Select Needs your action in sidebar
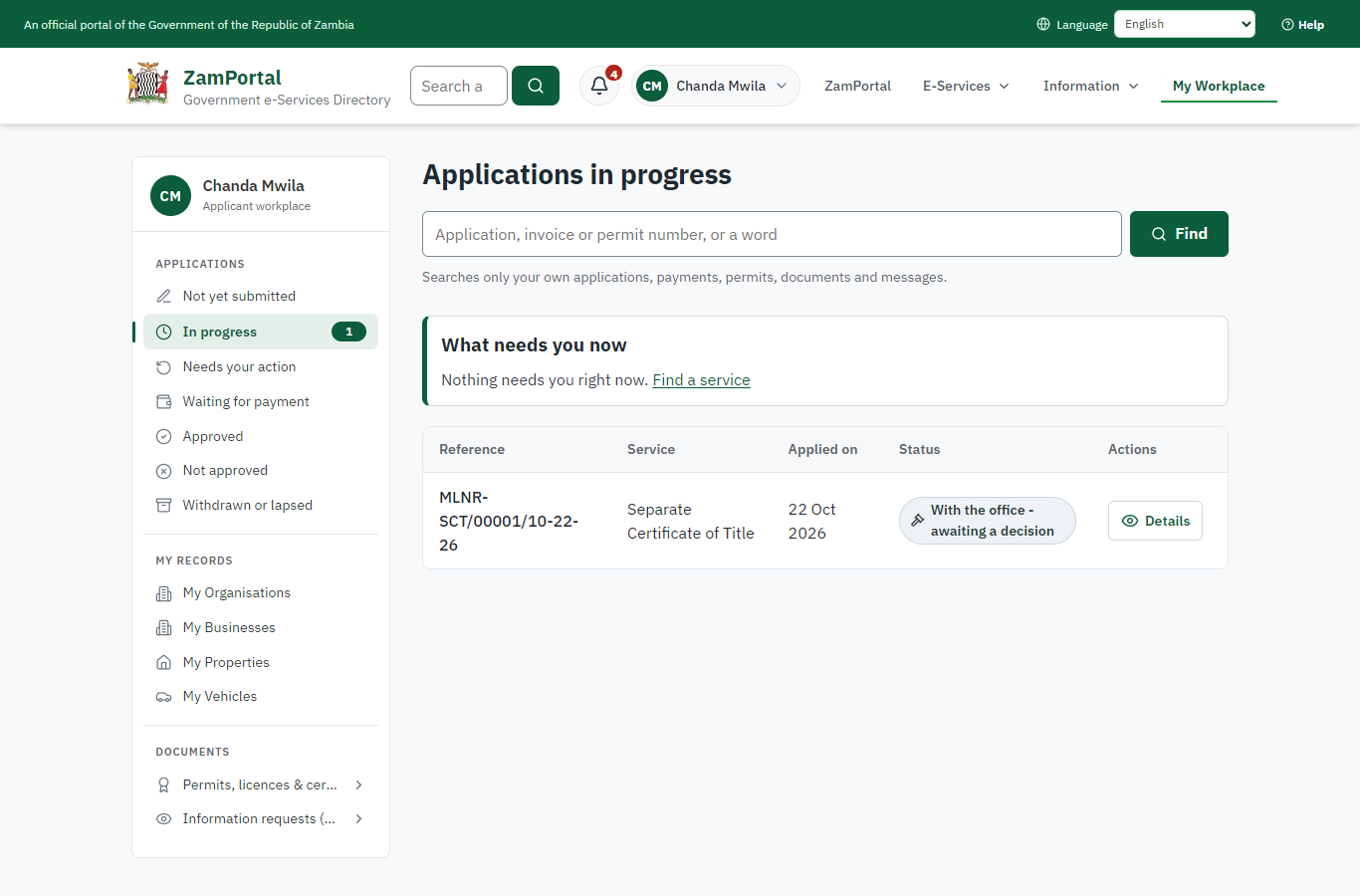 pos(261,366)
